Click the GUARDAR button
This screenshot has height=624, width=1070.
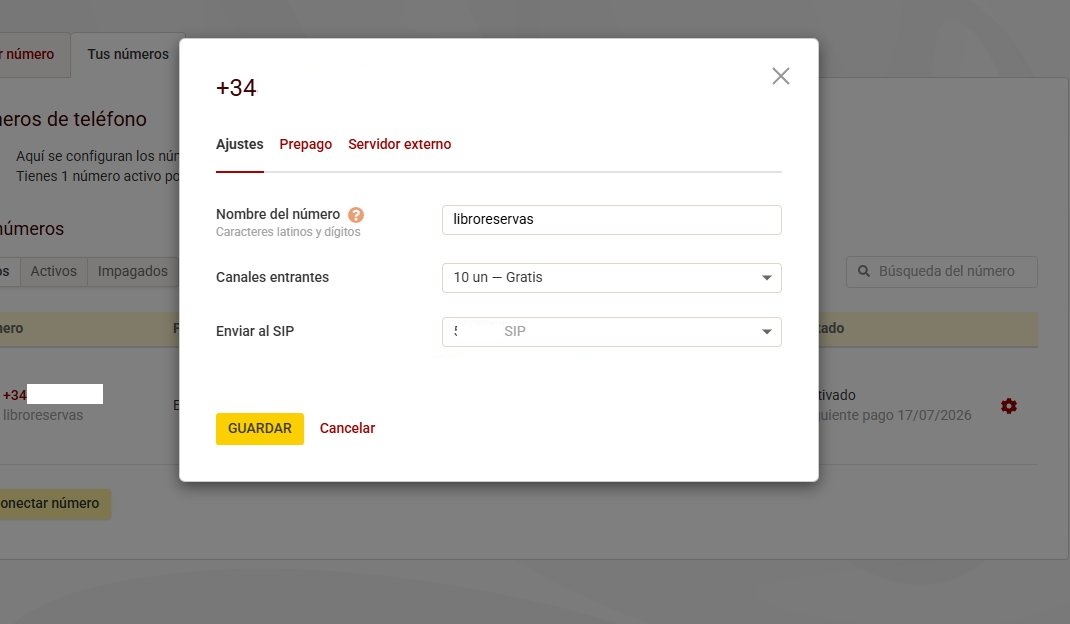pyautogui.click(x=259, y=429)
